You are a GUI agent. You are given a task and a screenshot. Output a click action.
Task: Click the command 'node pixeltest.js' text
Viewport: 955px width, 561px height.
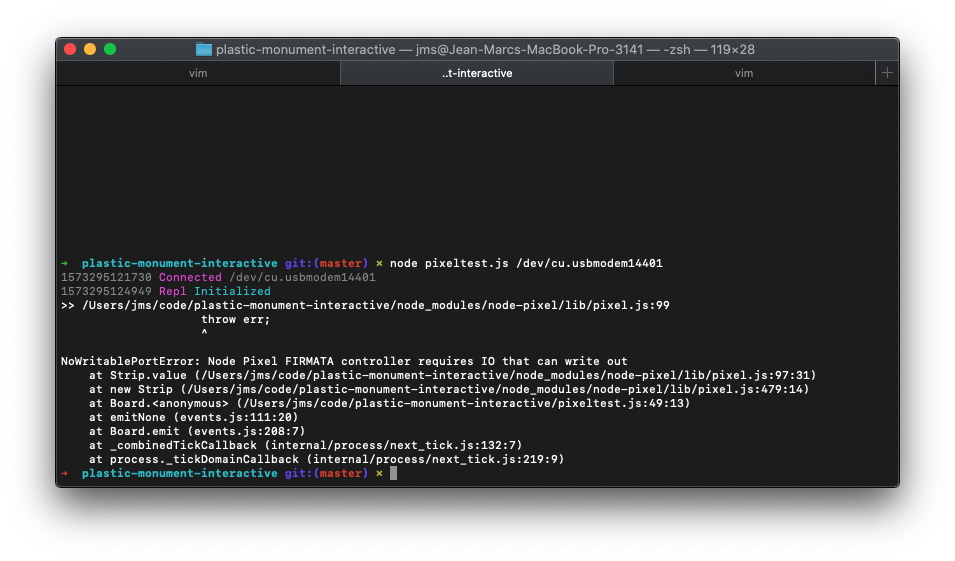449,263
